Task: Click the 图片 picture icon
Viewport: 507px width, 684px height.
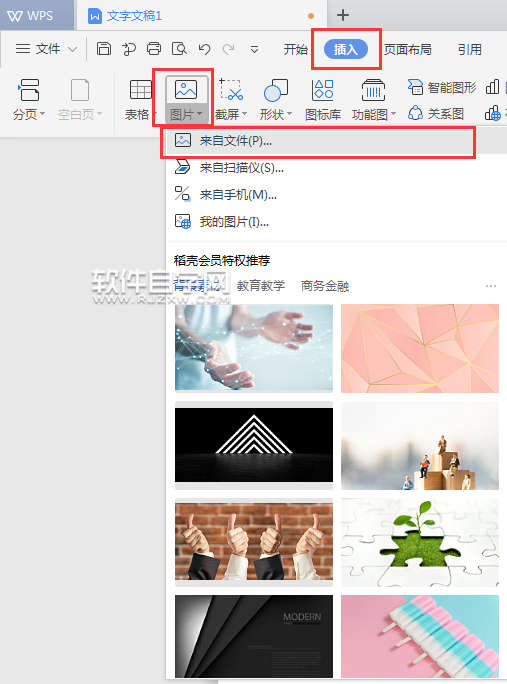Action: [x=186, y=90]
